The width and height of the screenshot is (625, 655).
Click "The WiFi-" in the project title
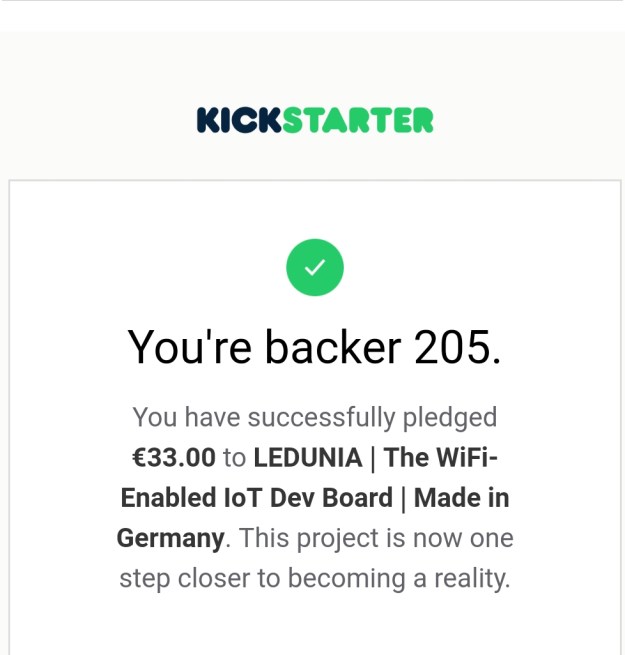[441, 458]
